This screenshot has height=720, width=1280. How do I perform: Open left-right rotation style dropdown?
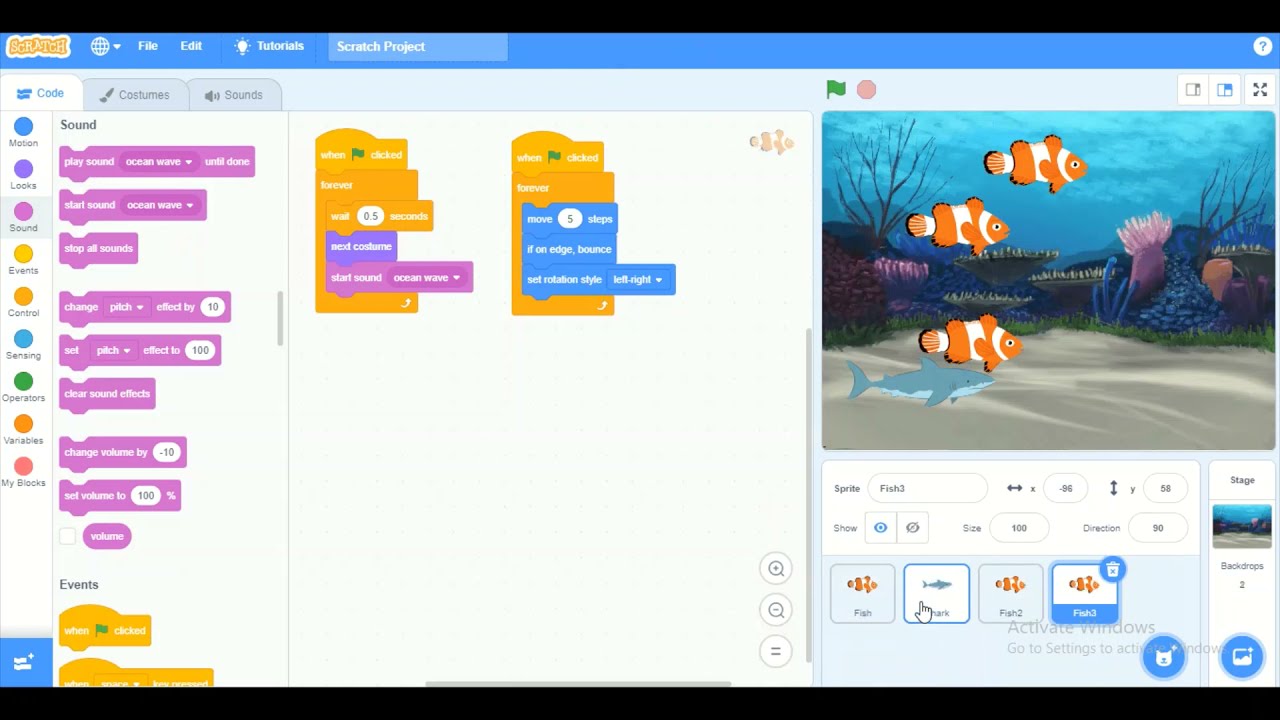637,280
